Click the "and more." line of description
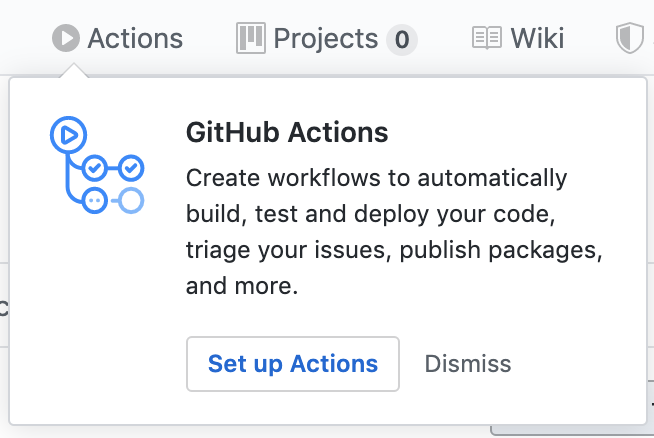Screen dimensions: 654x438 point(242,287)
